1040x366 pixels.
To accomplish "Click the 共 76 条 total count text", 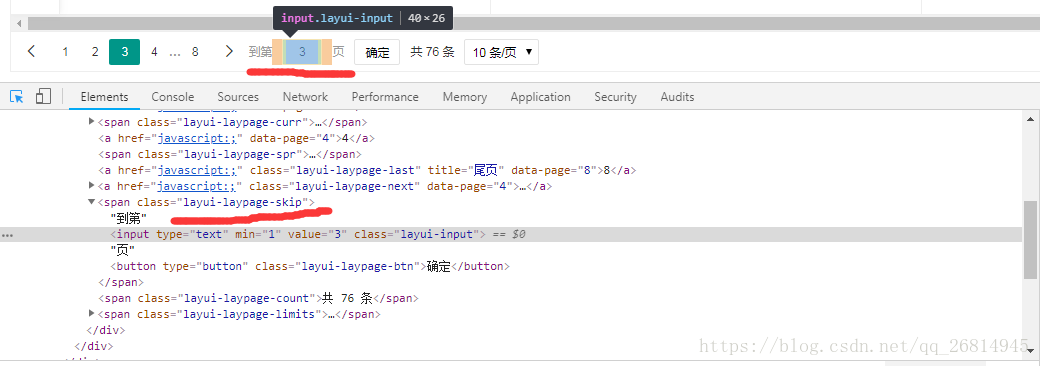I will tap(432, 52).
